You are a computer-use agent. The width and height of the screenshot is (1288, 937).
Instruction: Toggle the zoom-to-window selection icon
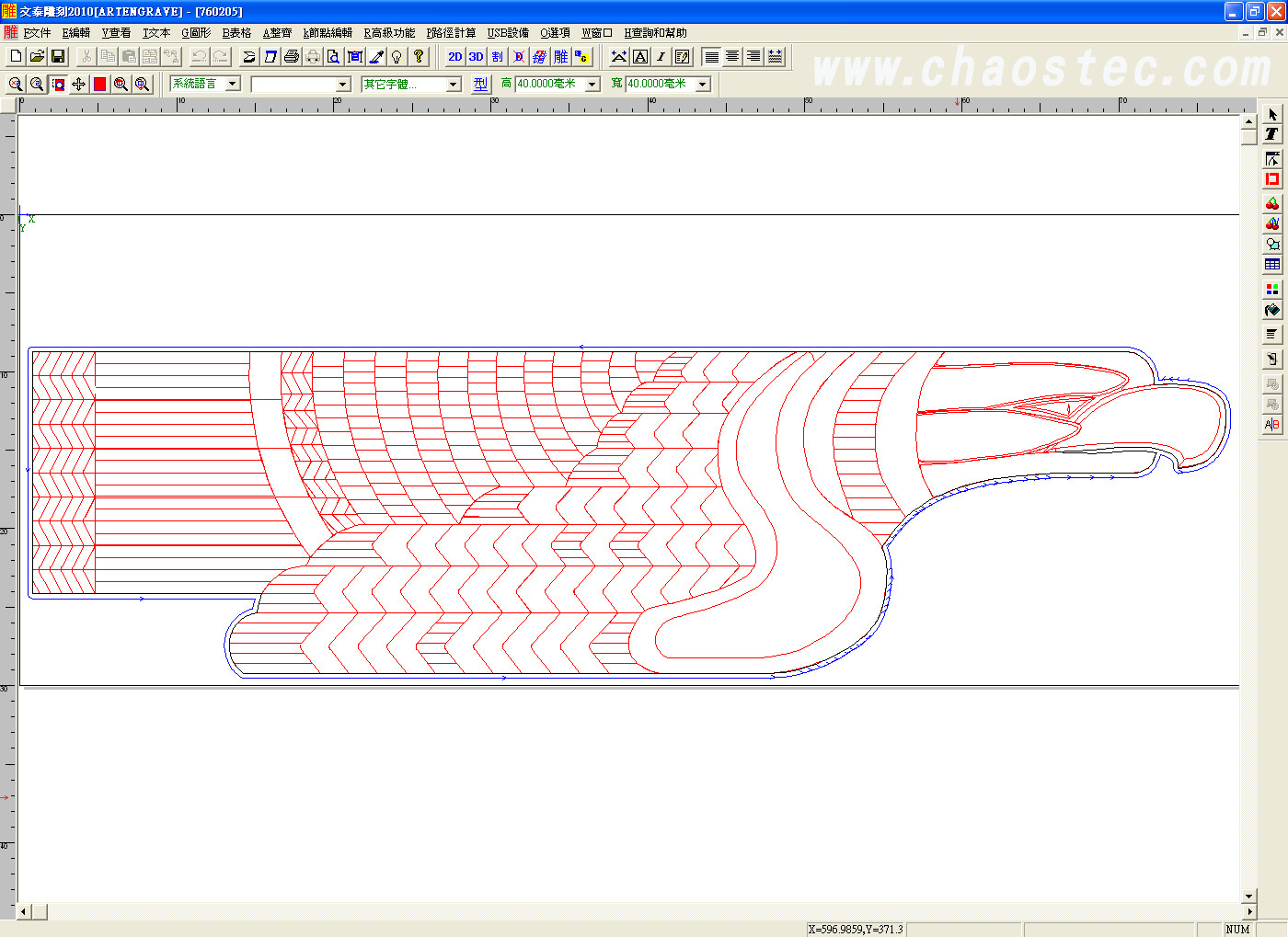58,84
